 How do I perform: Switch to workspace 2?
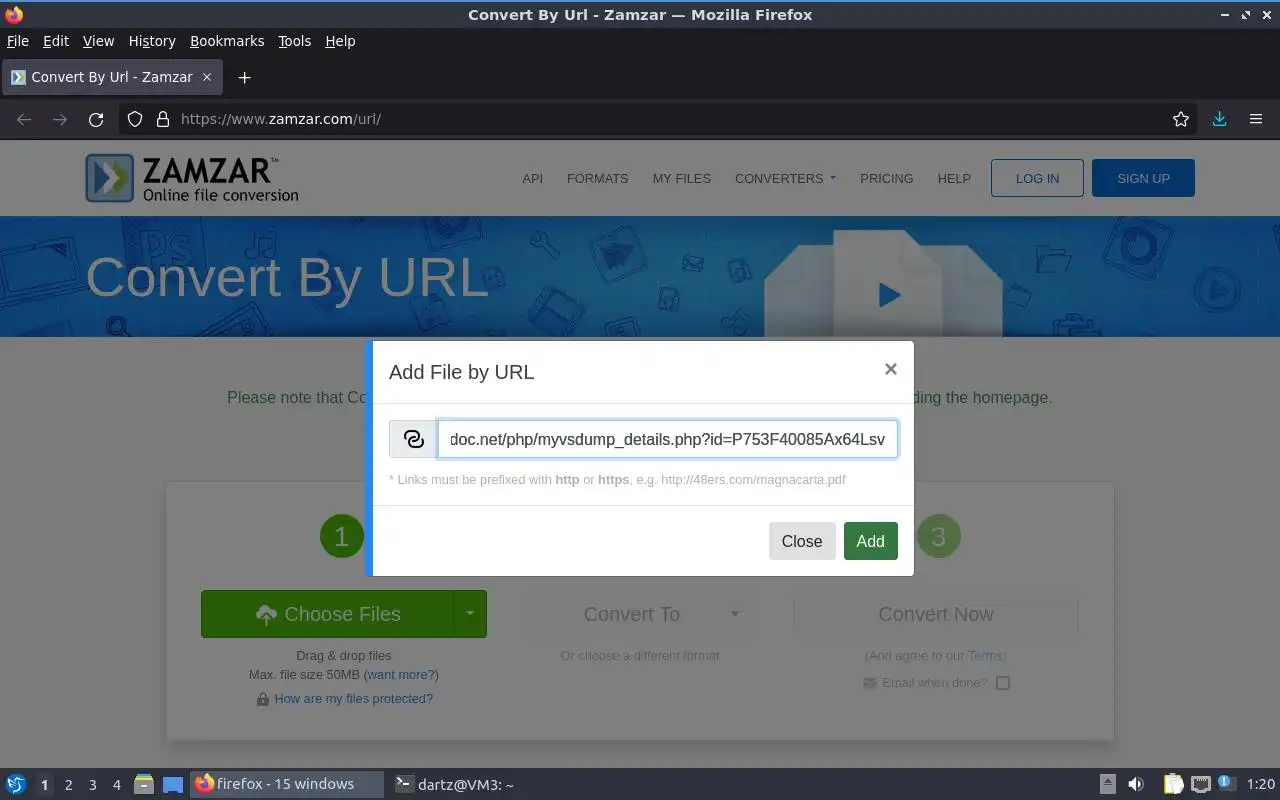tap(68, 785)
